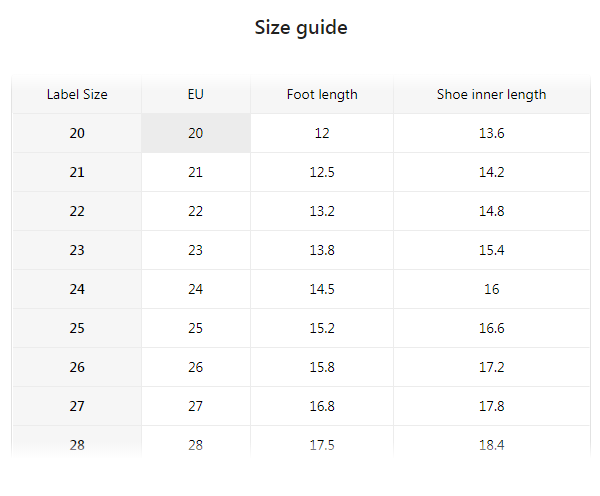The width and height of the screenshot is (600, 496).
Task: Click the EU column header
Action: [x=196, y=95]
